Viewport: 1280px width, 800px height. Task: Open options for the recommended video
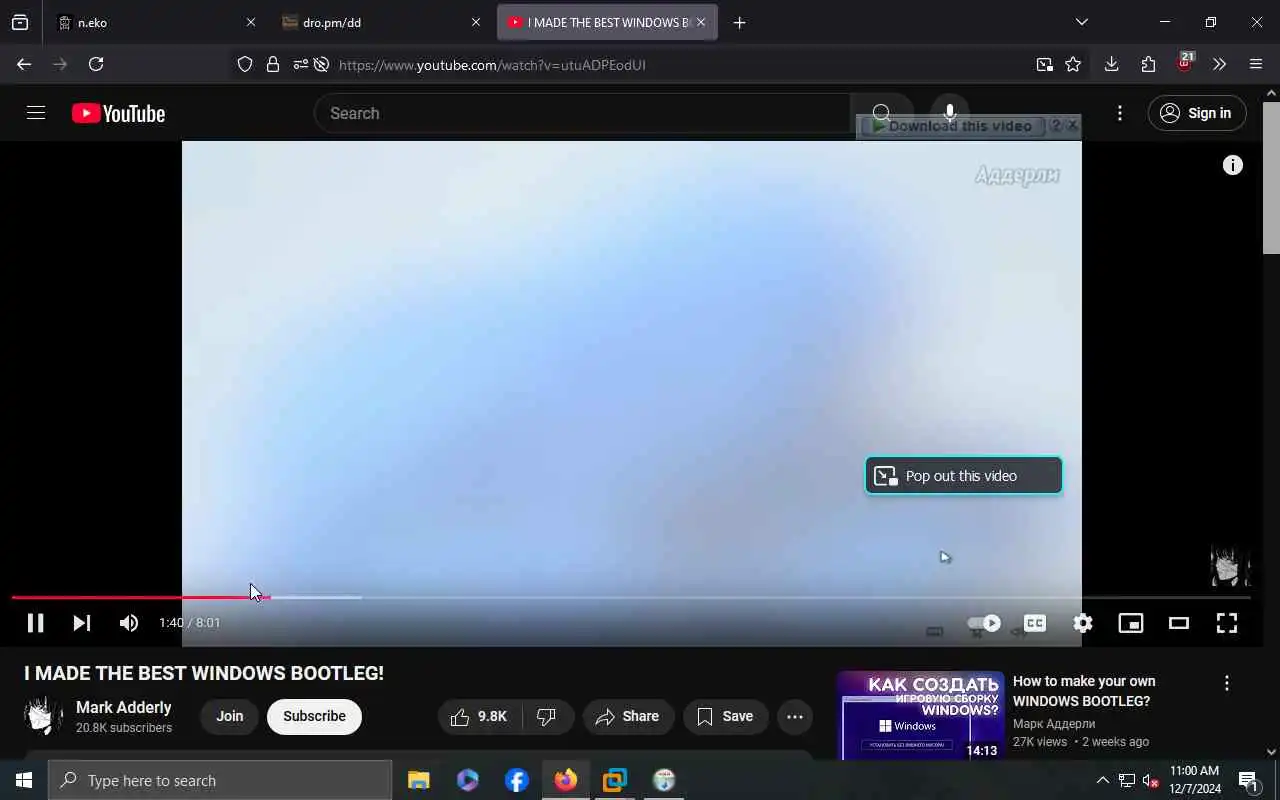point(1227,683)
